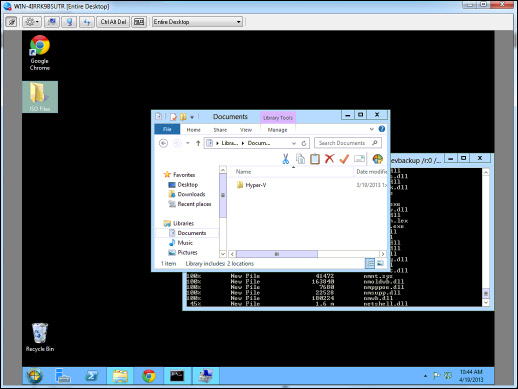Screen dimensions: 518x389
Task: Click the command prompt vertical scrollbar thumb
Action: coord(486,293)
